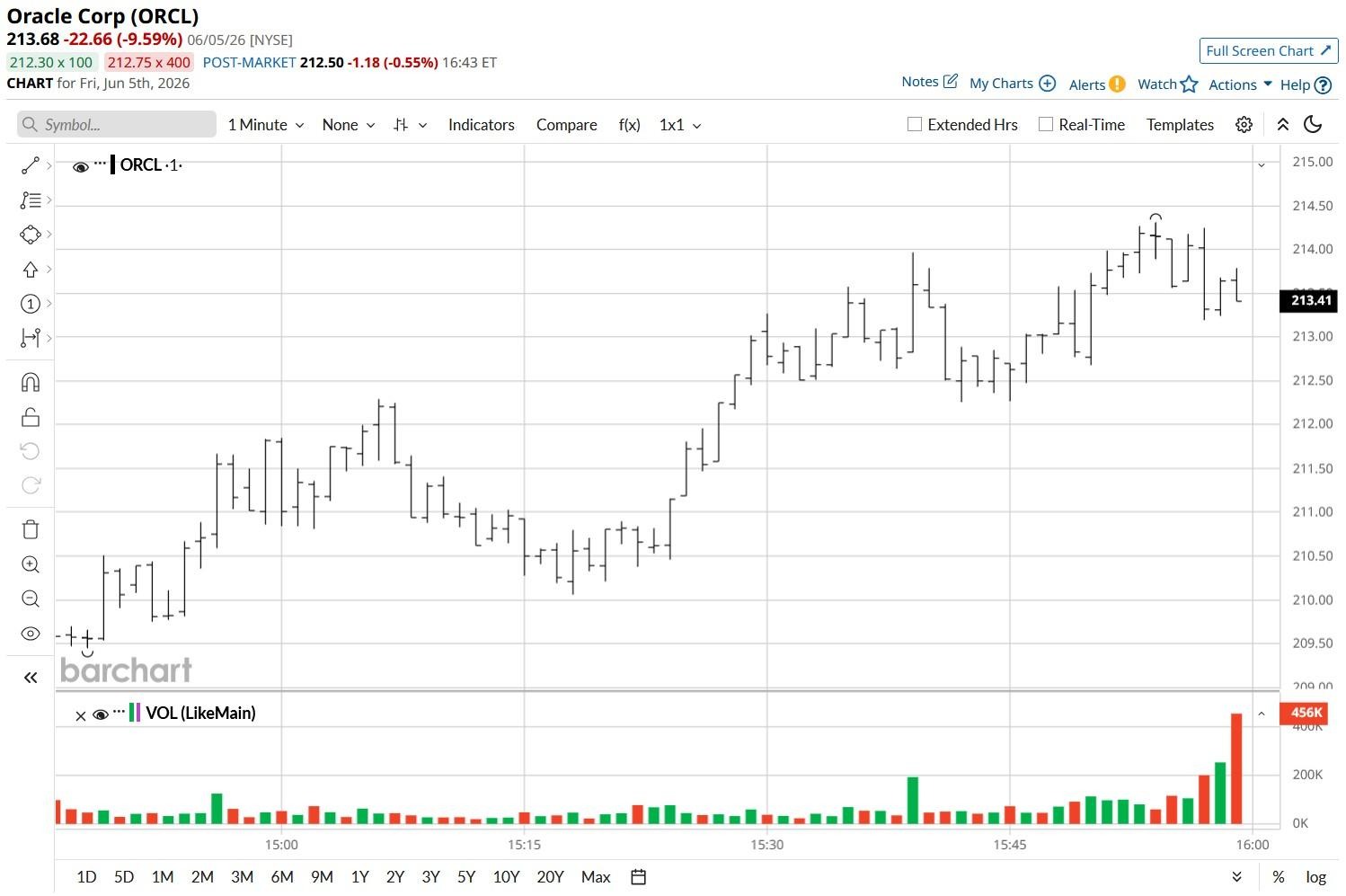This screenshot has height=896, width=1346.
Task: Click the ORCL black color swatch
Action: [112, 164]
